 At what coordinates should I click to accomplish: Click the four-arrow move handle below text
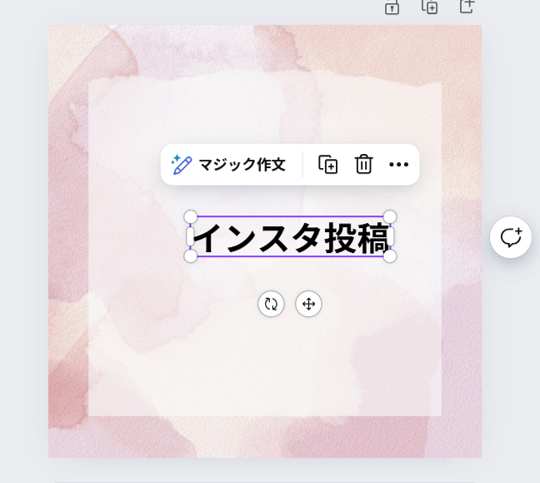[x=309, y=304]
